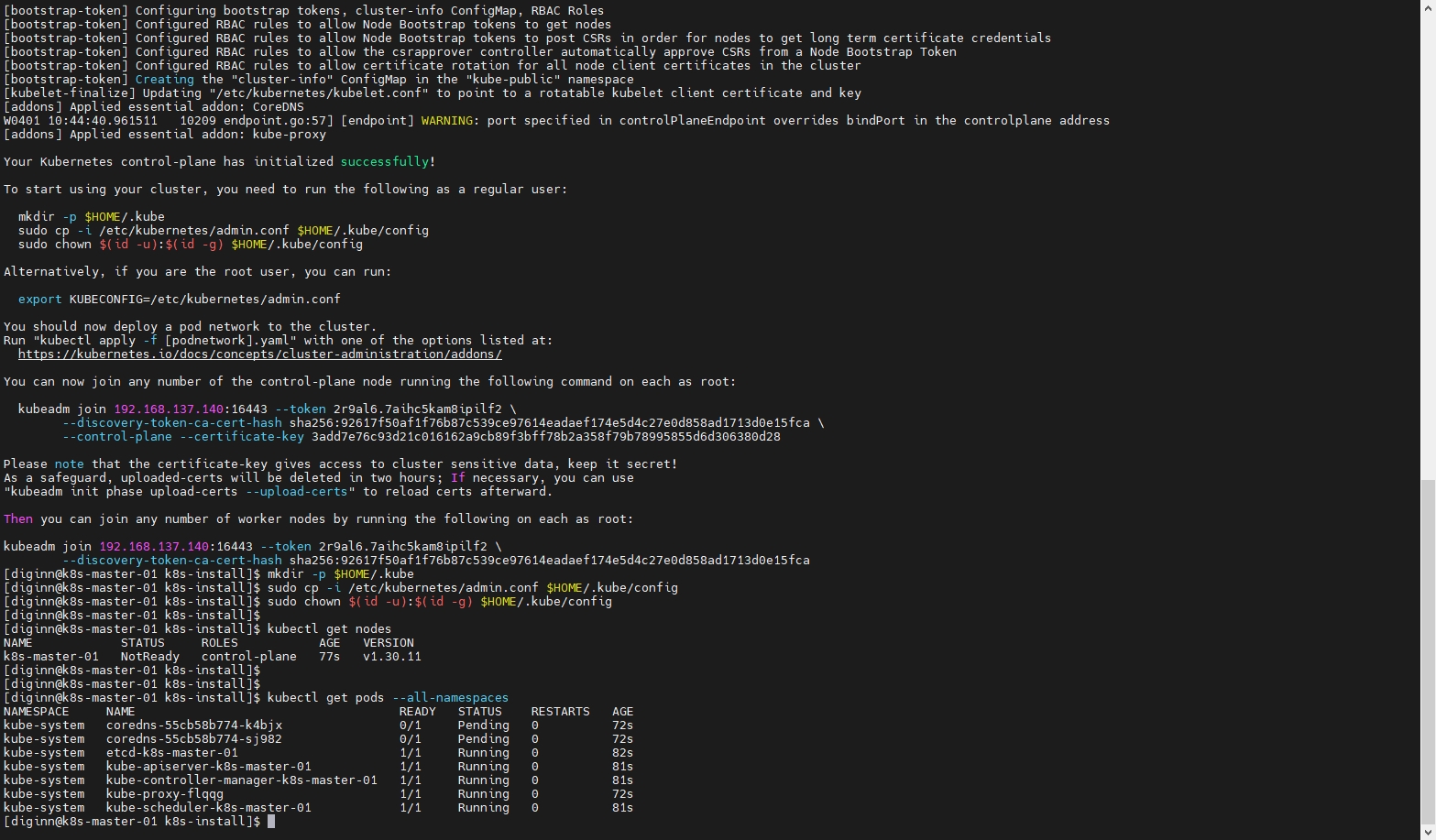Click the scrollbar down arrow
The image size is (1436, 840).
(x=1428, y=833)
